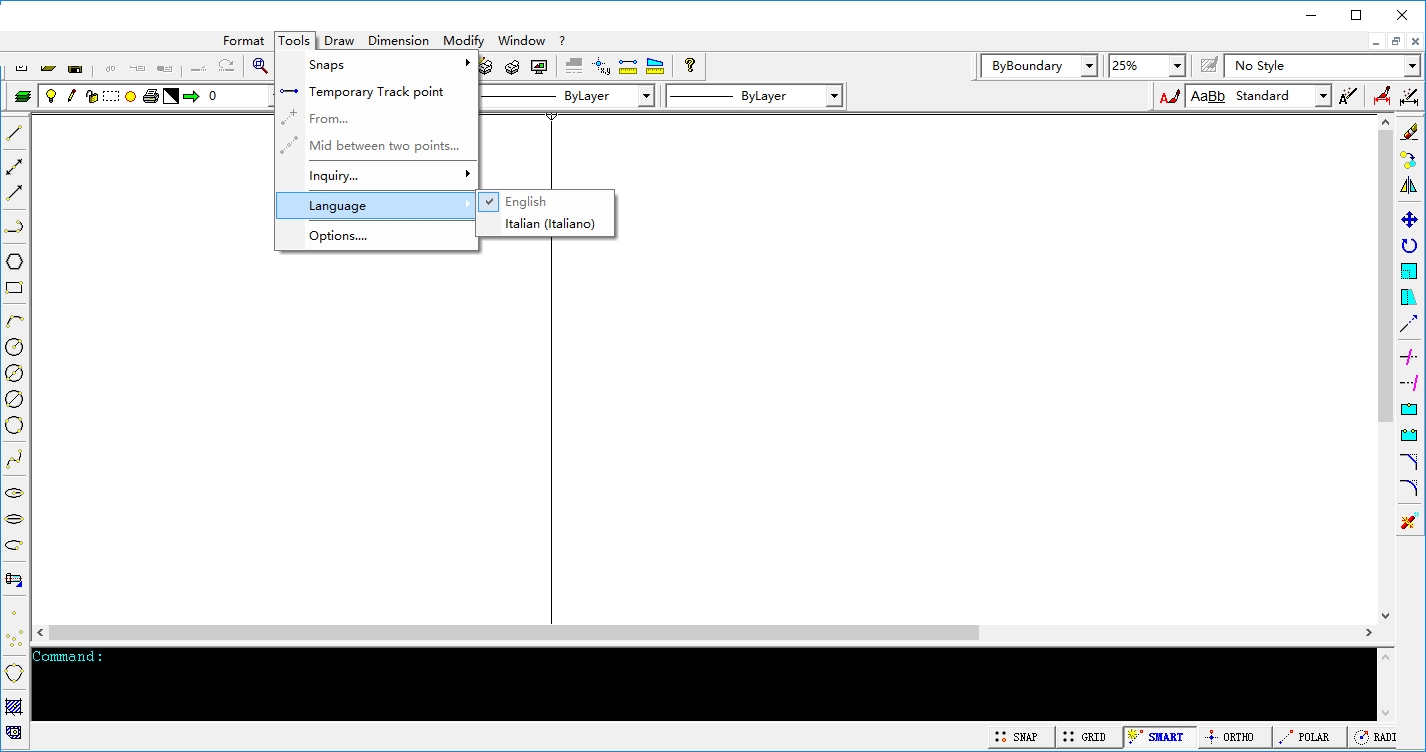Screen dimensions: 1426x752
Task: Select Italian (Italiano) language option
Action: [x=549, y=224]
